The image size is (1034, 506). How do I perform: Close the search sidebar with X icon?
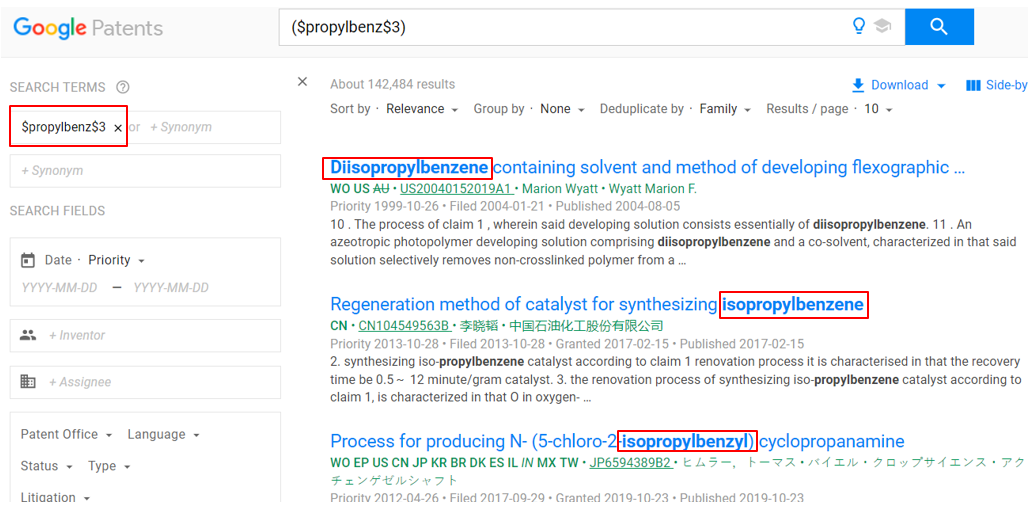click(302, 82)
